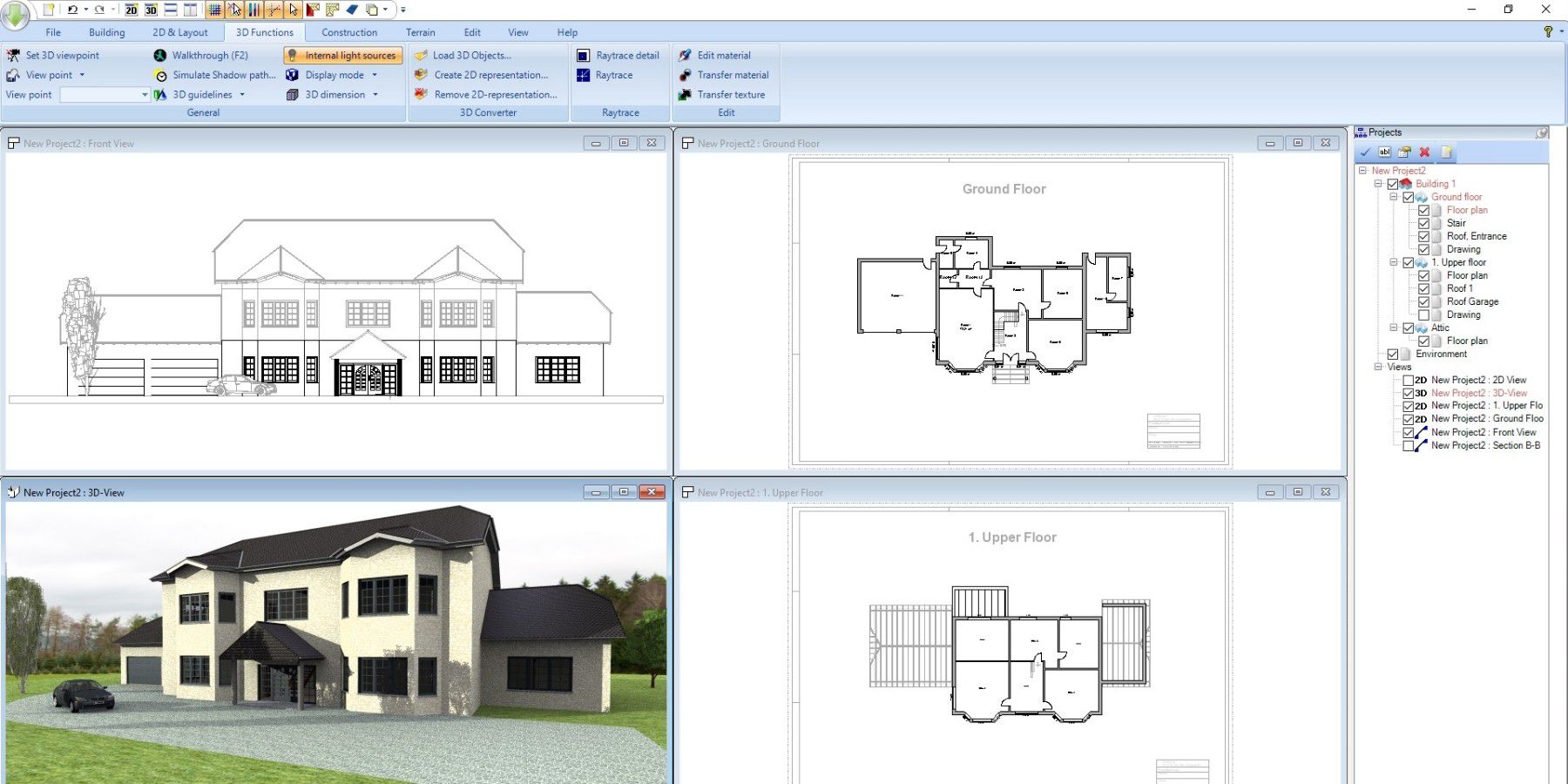This screenshot has width=1568, height=784.
Task: Click Simulate Shadow path clock icon
Action: 160,75
